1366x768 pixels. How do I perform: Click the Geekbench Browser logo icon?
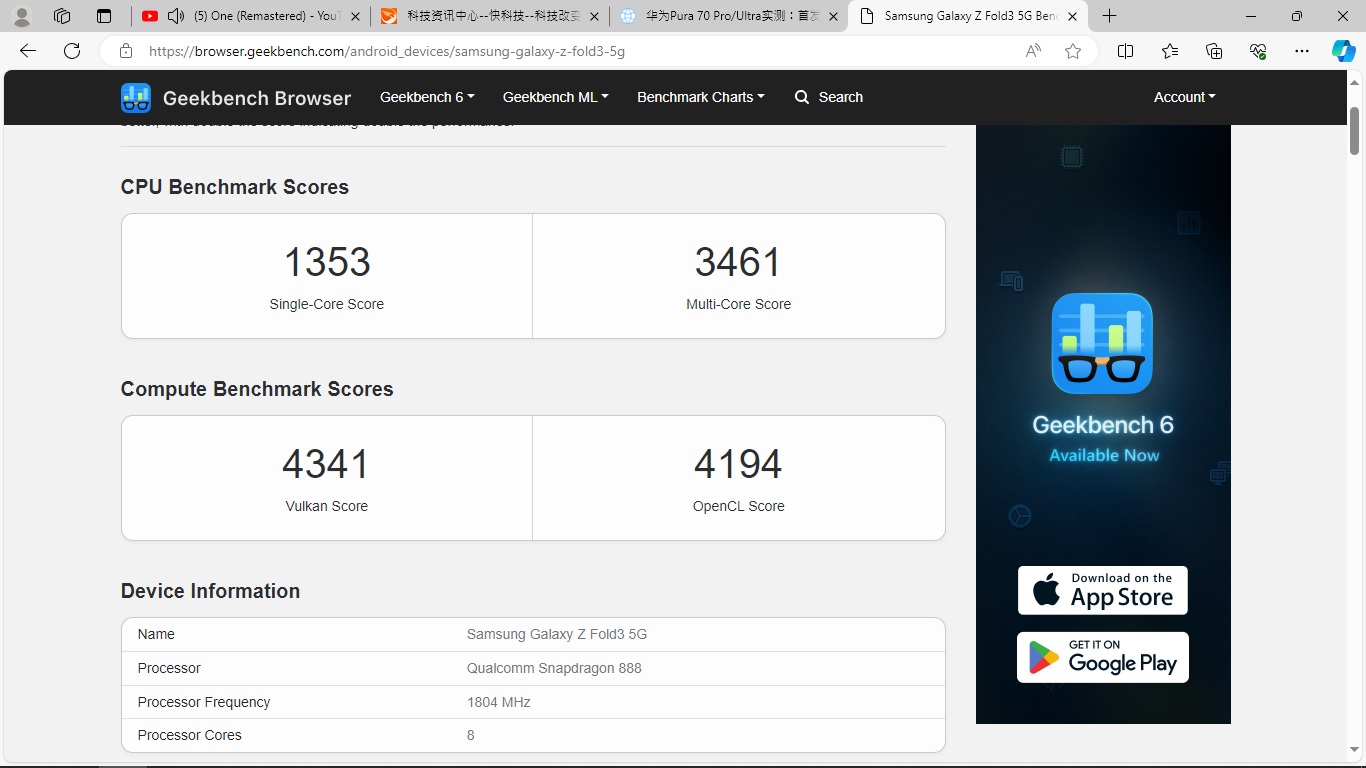136,97
